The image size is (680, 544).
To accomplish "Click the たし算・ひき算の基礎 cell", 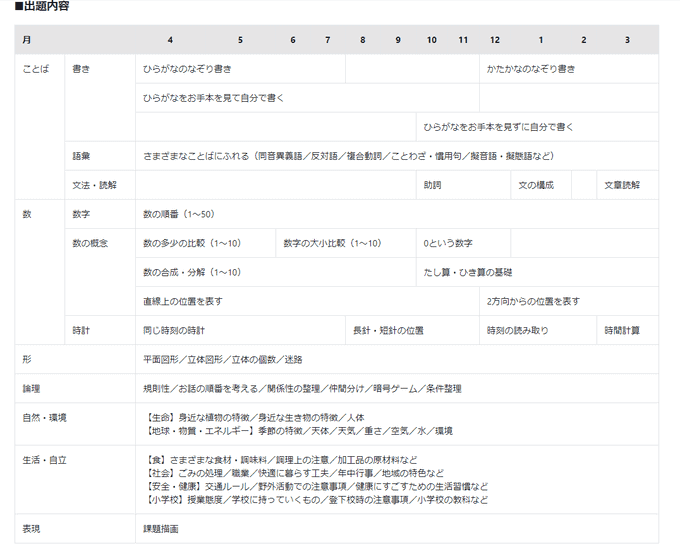I will [x=468, y=272].
